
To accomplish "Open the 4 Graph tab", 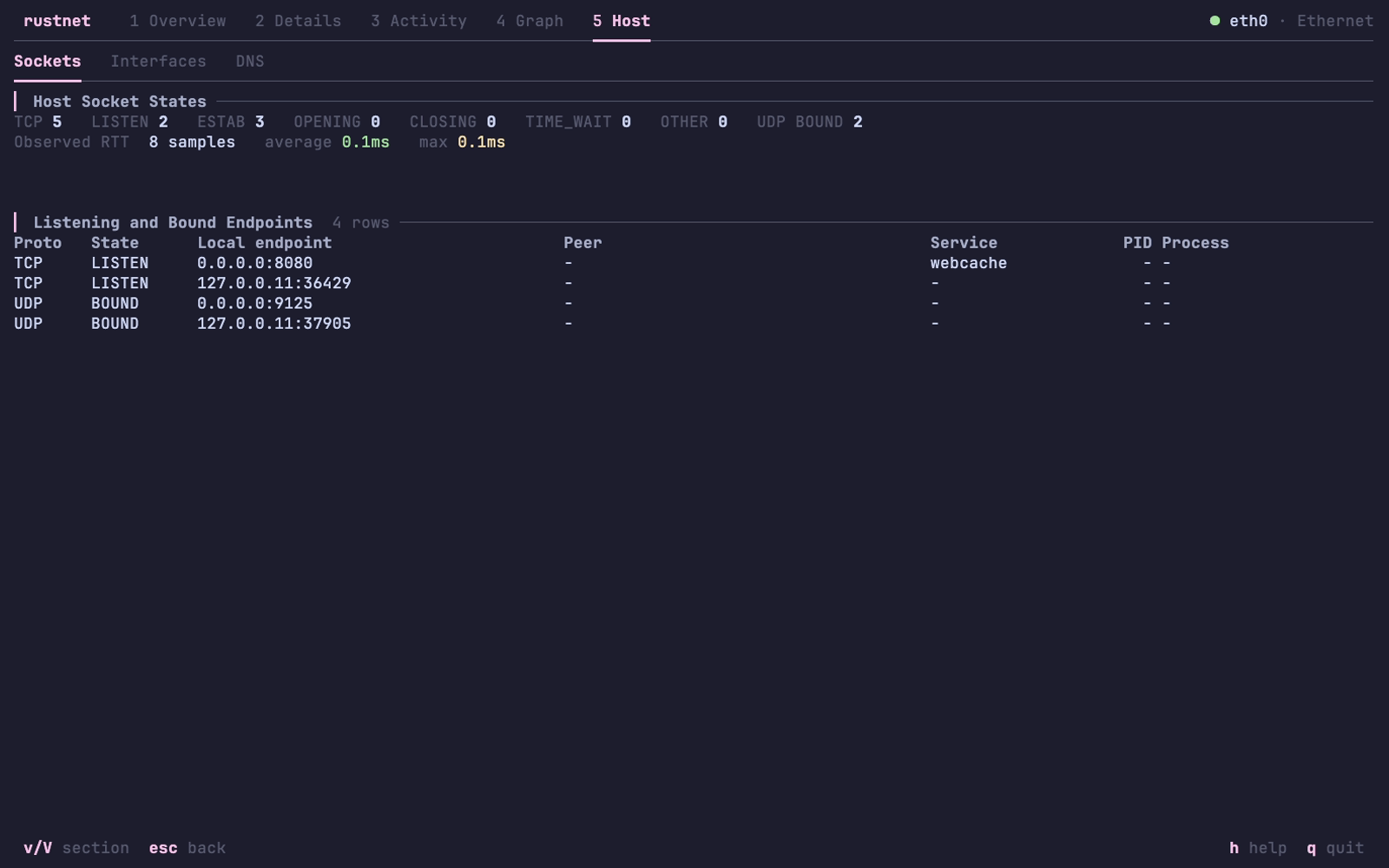I will point(530,21).
